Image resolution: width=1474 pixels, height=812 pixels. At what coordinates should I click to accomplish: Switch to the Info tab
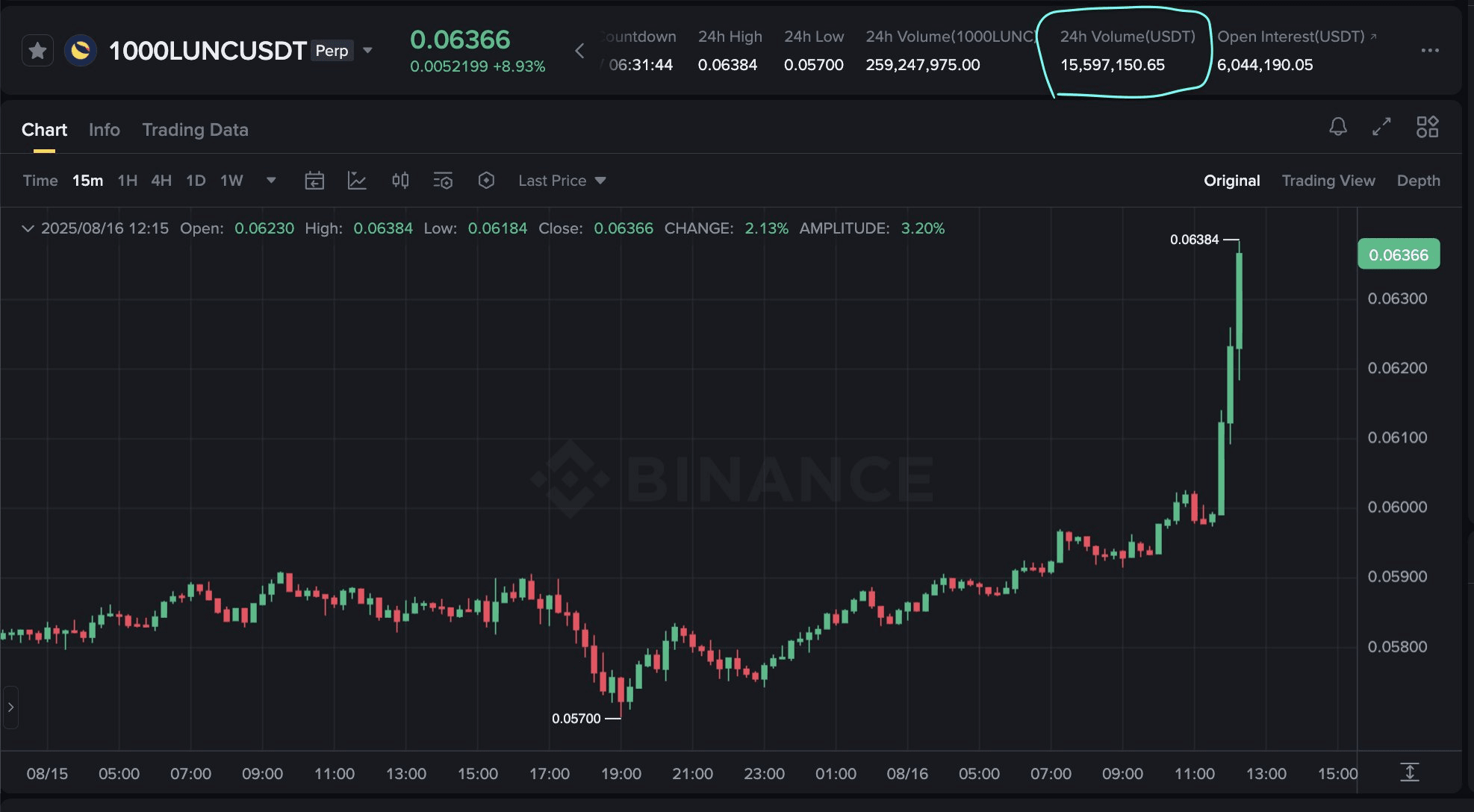pos(104,130)
